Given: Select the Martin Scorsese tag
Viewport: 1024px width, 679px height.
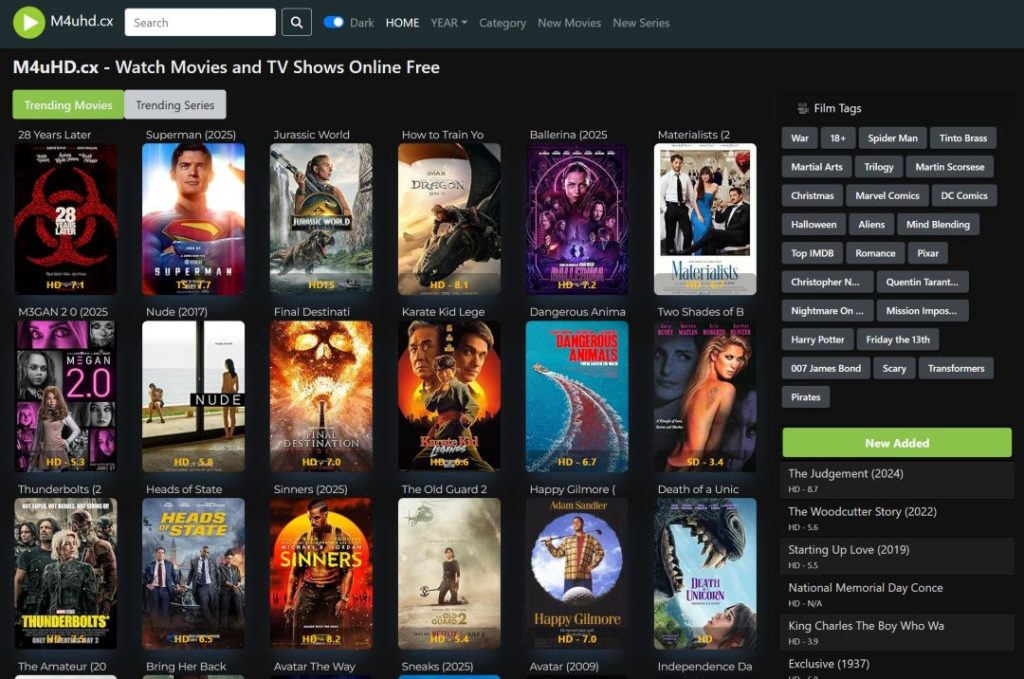Looking at the screenshot, I should 950,166.
